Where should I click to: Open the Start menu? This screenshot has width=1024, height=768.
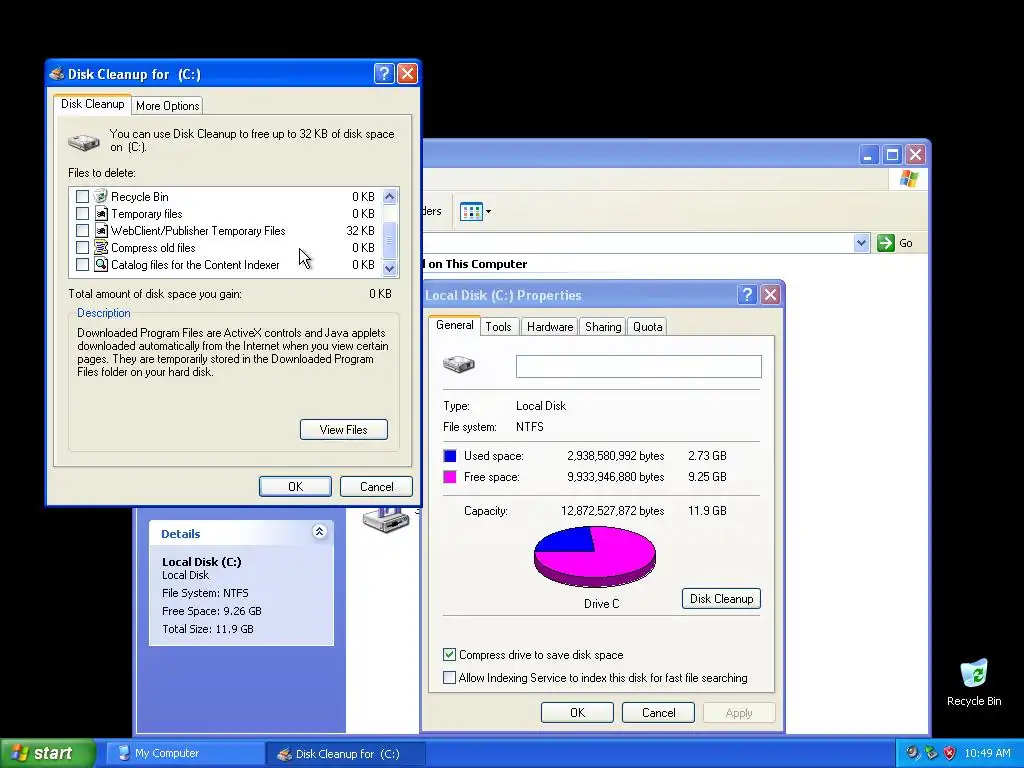click(x=47, y=753)
